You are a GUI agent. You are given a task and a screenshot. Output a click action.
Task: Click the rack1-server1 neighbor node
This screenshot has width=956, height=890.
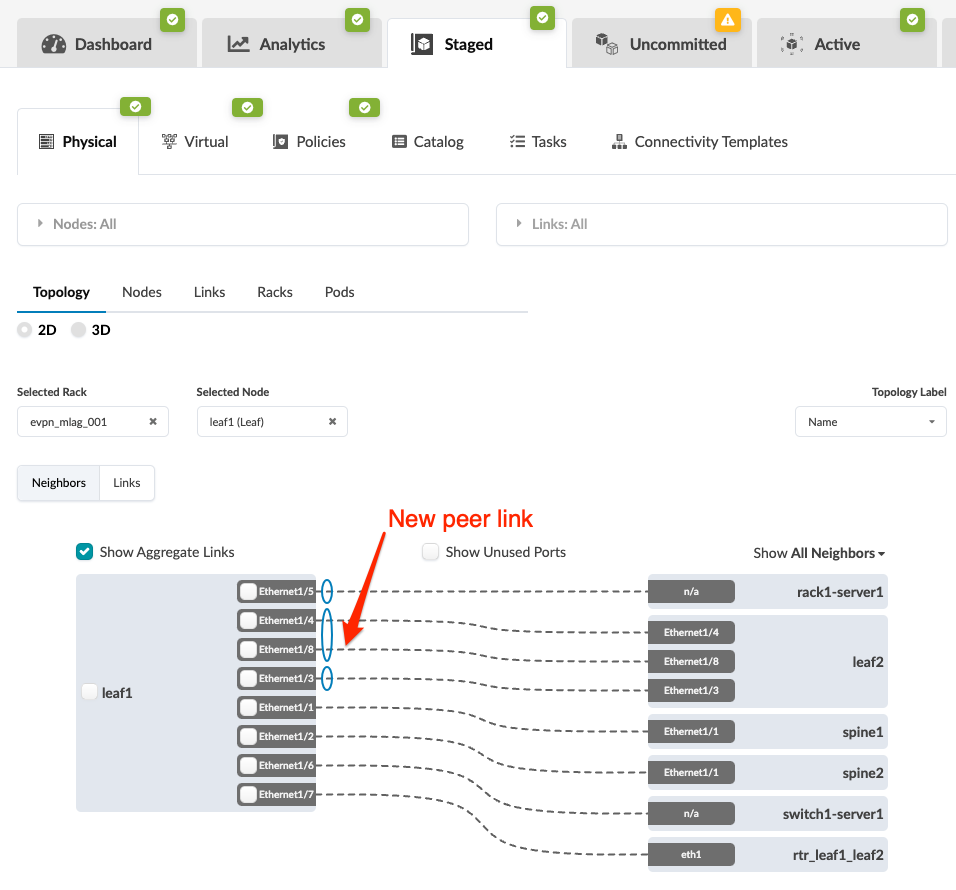768,591
